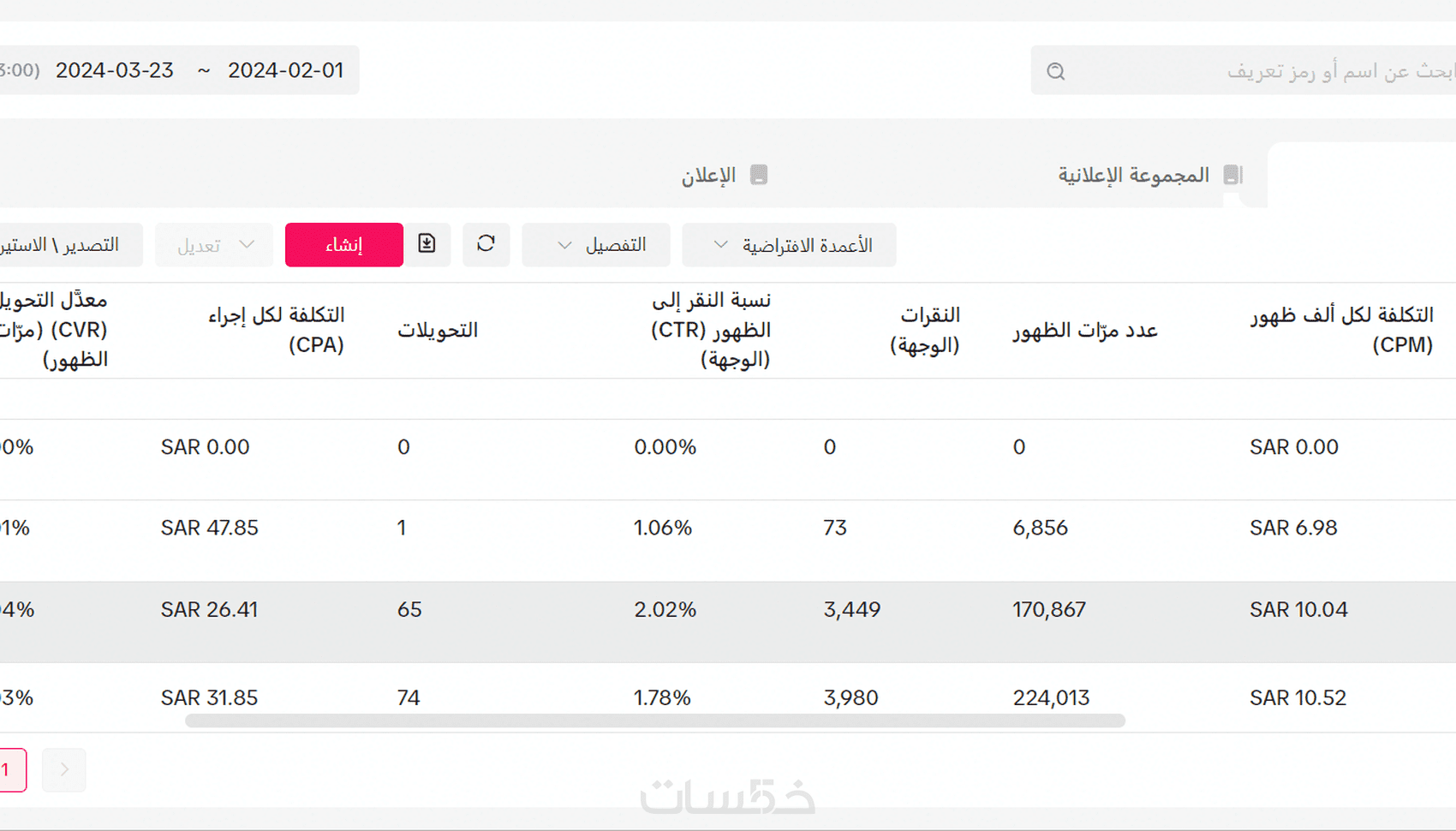This screenshot has width=1456, height=831.
Task: Open the تعديل edit dropdown
Action: [214, 245]
